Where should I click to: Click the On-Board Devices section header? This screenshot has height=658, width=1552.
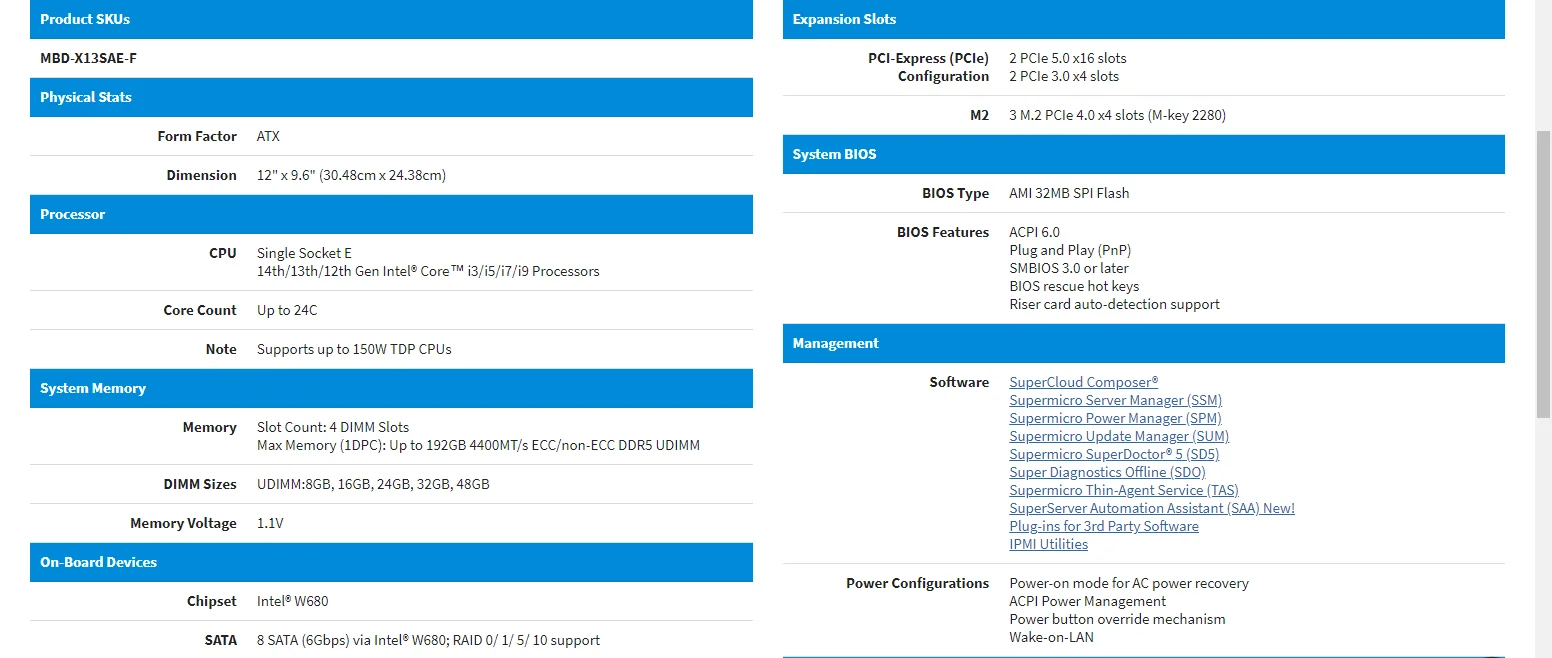(x=391, y=562)
